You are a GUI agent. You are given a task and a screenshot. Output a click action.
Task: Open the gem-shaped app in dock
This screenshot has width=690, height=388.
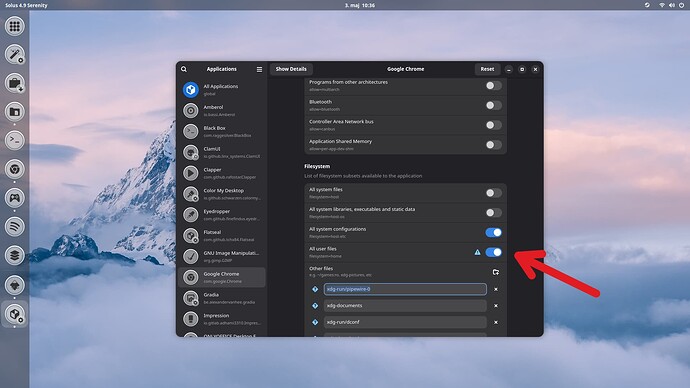15,285
